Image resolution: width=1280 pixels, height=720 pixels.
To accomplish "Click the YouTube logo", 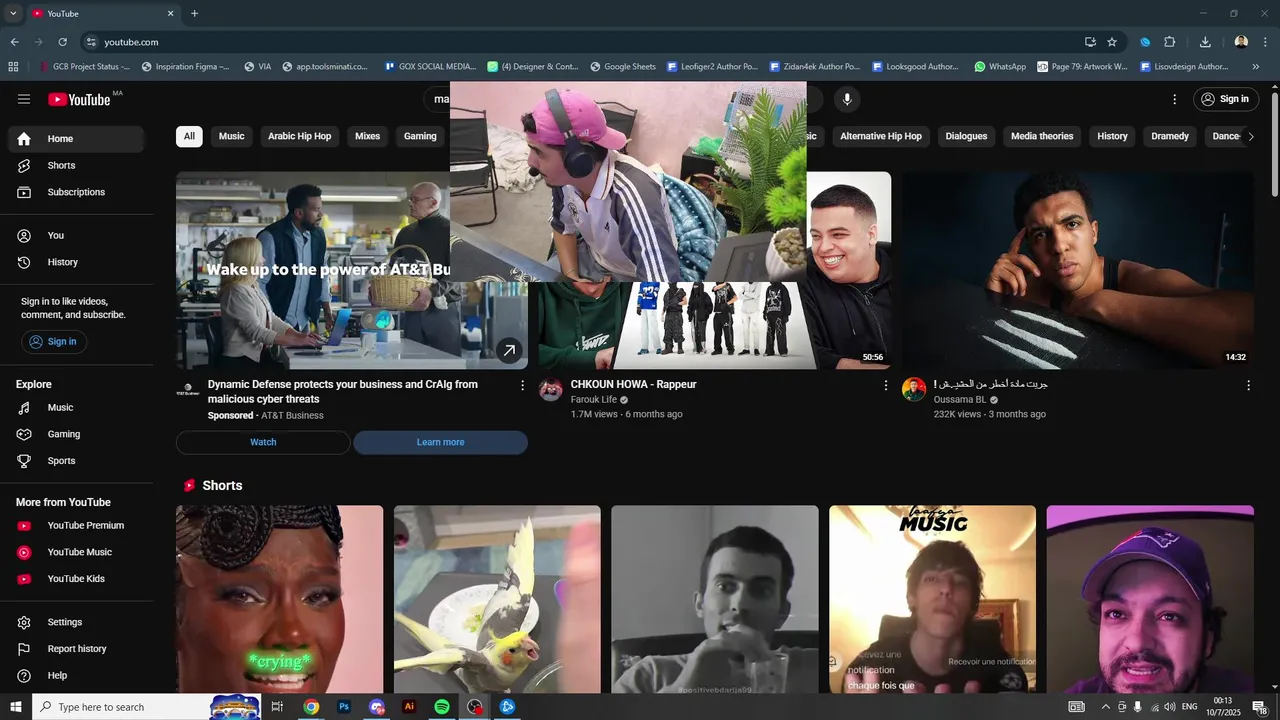I will [x=79, y=99].
